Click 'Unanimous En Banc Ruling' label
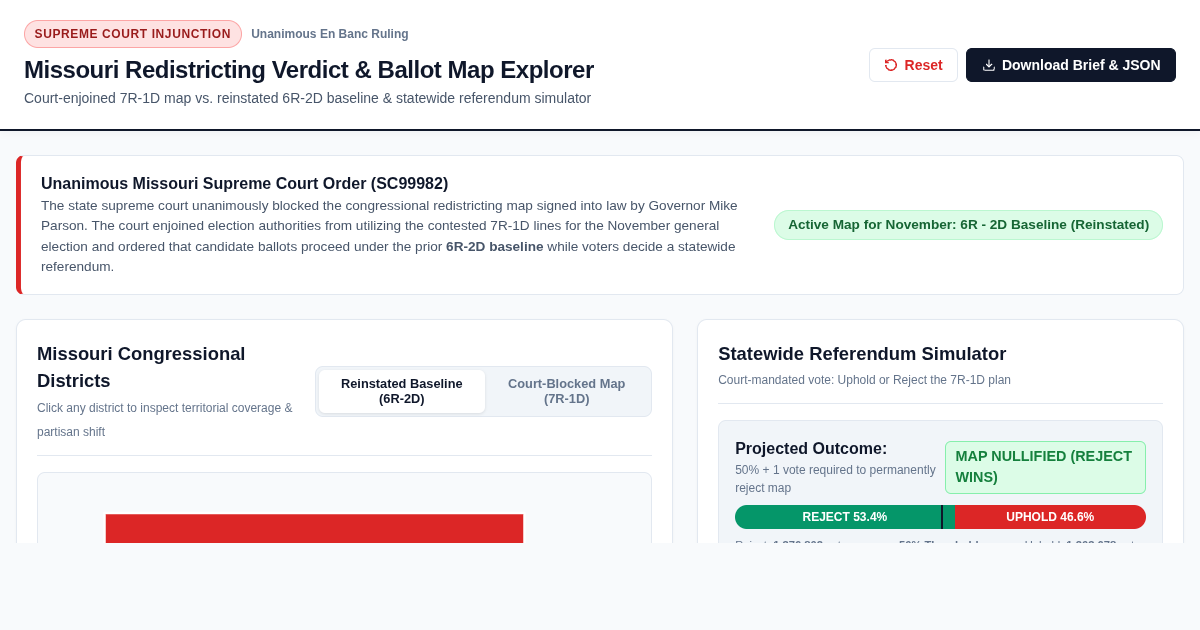1200x630 pixels. tap(330, 34)
